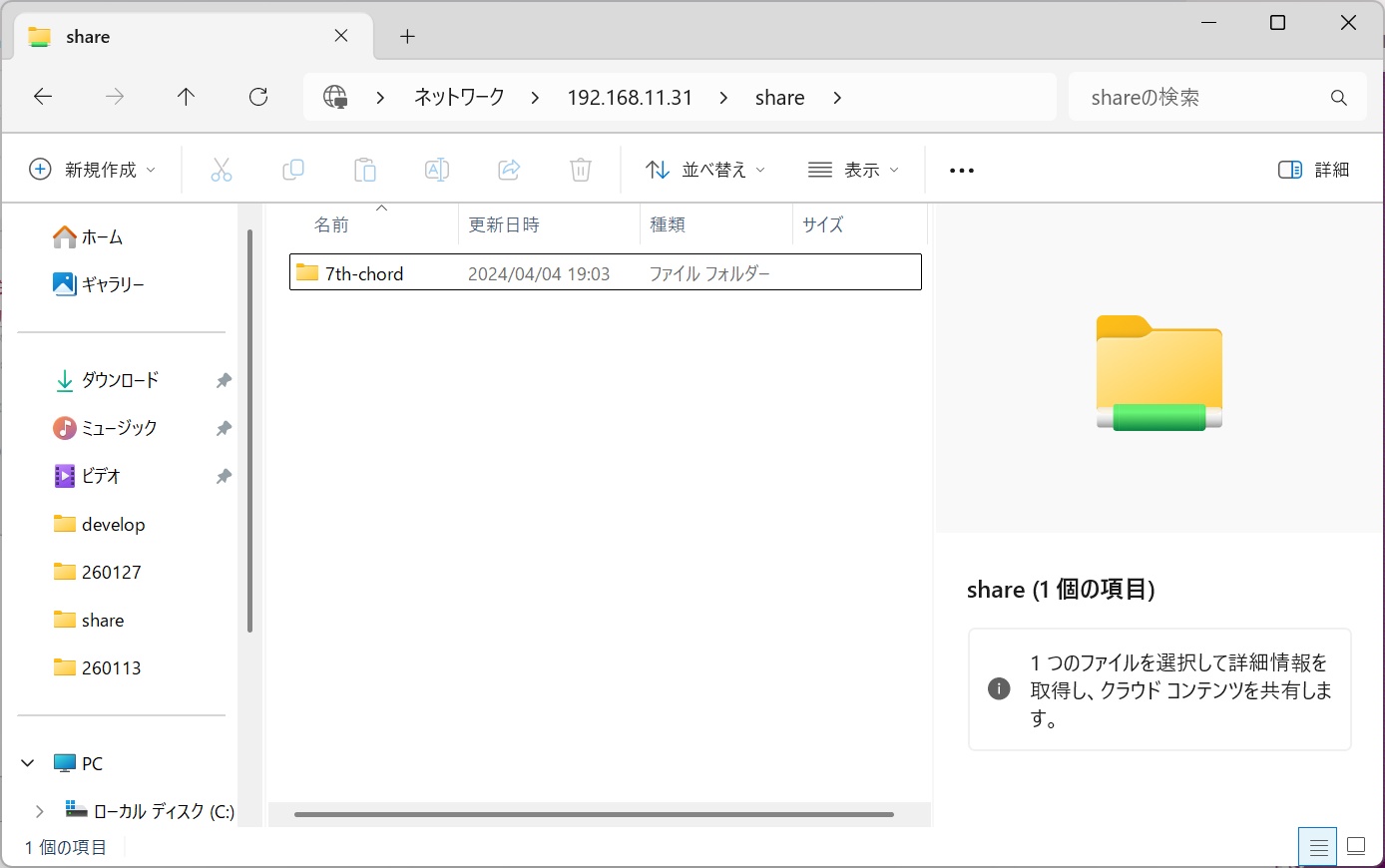Click the Rename icon in toolbar
1385x868 pixels.
point(437,170)
